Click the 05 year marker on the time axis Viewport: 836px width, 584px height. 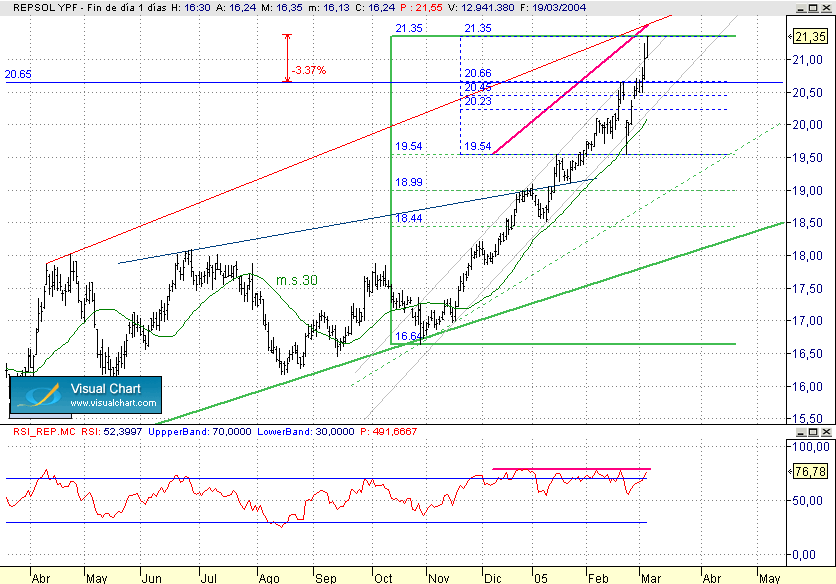pyautogui.click(x=541, y=578)
